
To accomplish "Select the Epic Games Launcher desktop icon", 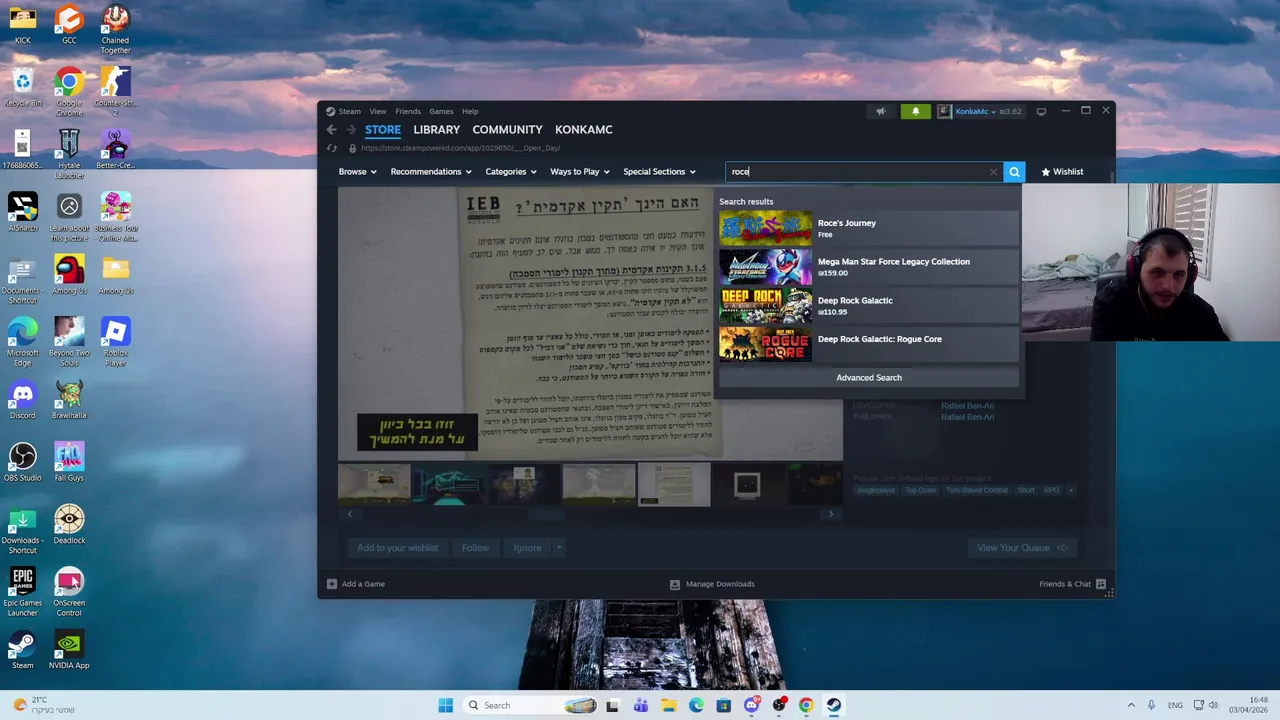I will [22, 592].
